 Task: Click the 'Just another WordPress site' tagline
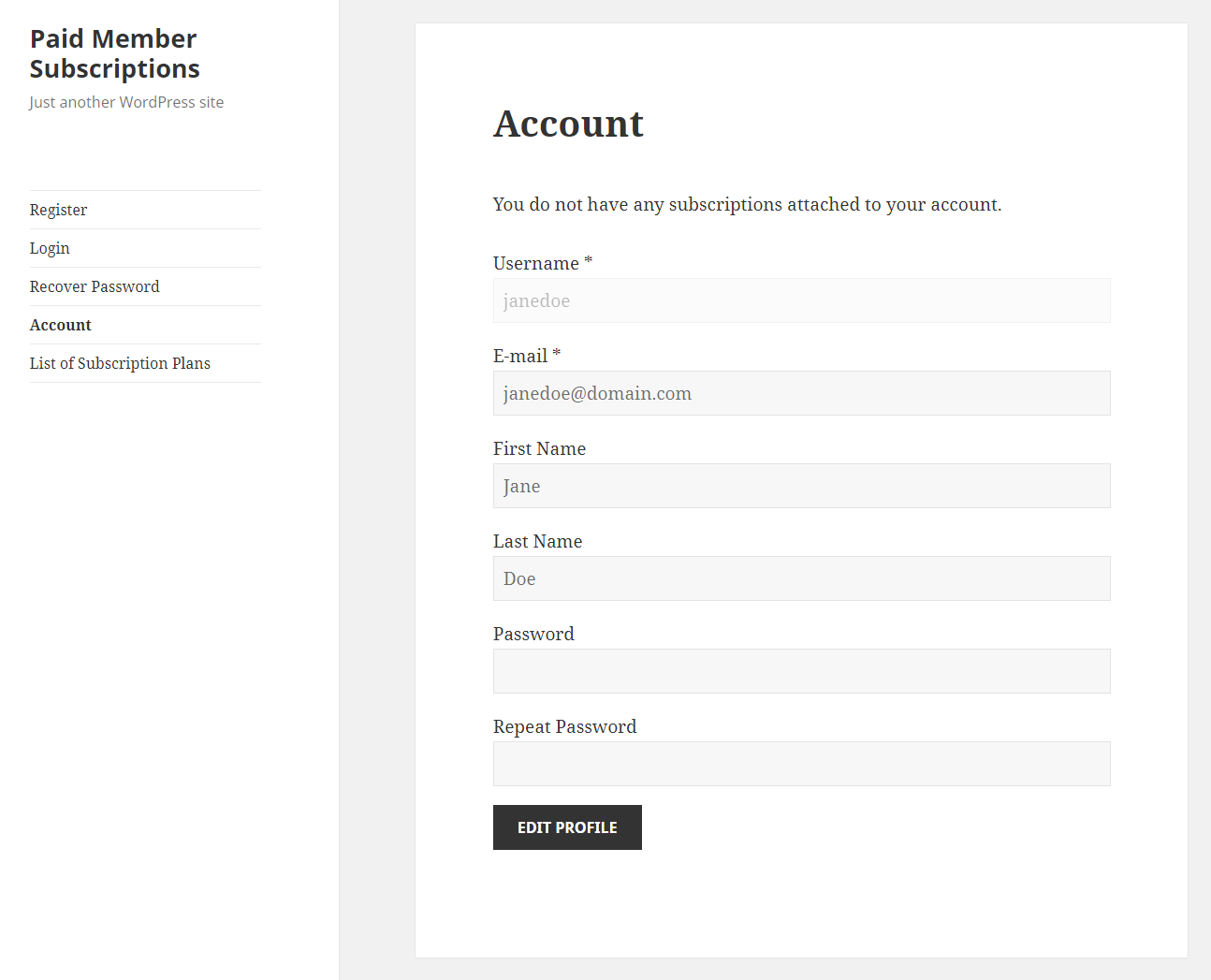tap(126, 102)
